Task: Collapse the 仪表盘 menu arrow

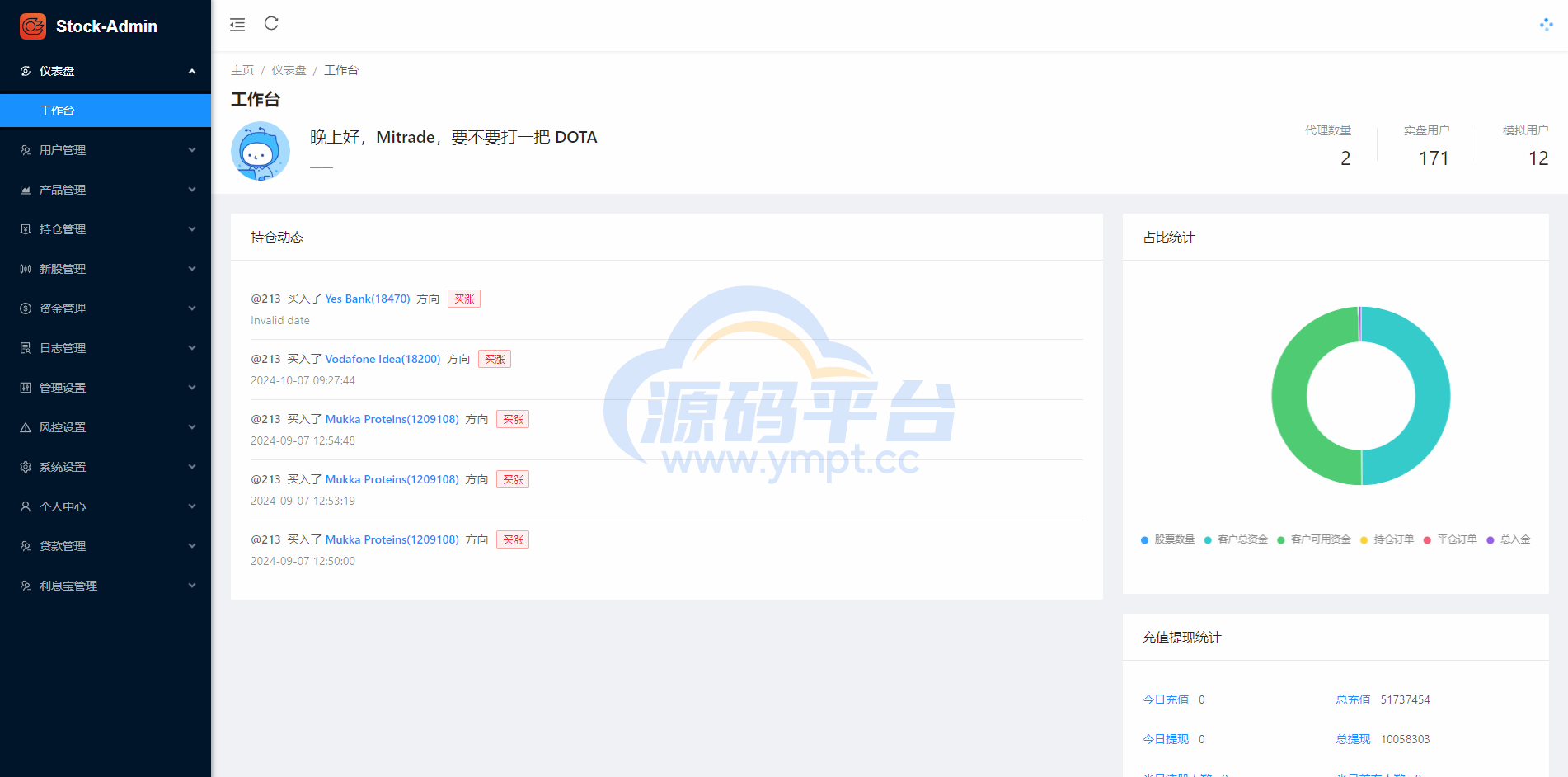Action: [192, 71]
